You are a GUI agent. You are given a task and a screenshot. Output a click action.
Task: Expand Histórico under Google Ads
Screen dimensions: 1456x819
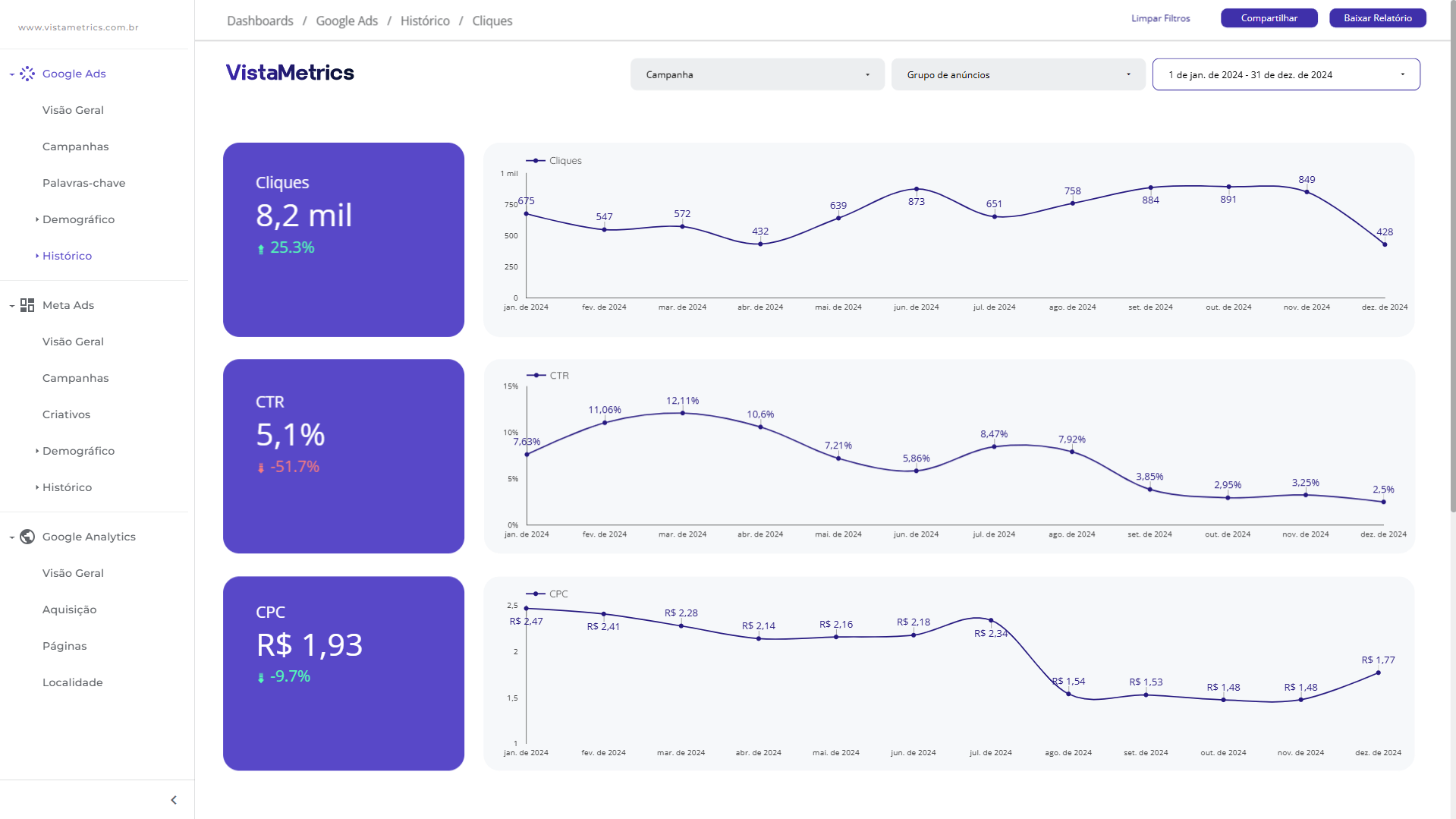[x=37, y=256]
